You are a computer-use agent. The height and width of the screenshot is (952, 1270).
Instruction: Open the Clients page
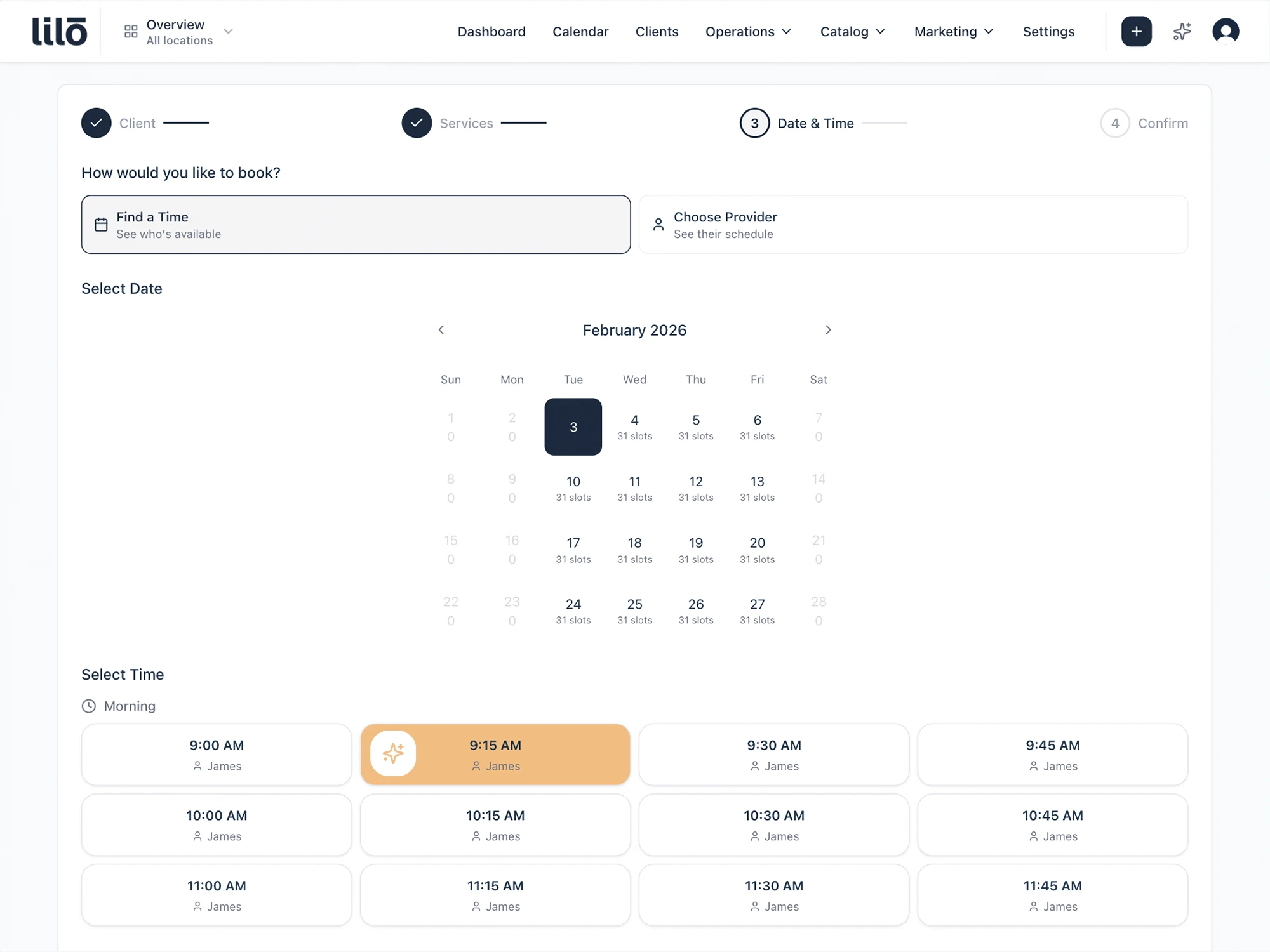point(657,31)
